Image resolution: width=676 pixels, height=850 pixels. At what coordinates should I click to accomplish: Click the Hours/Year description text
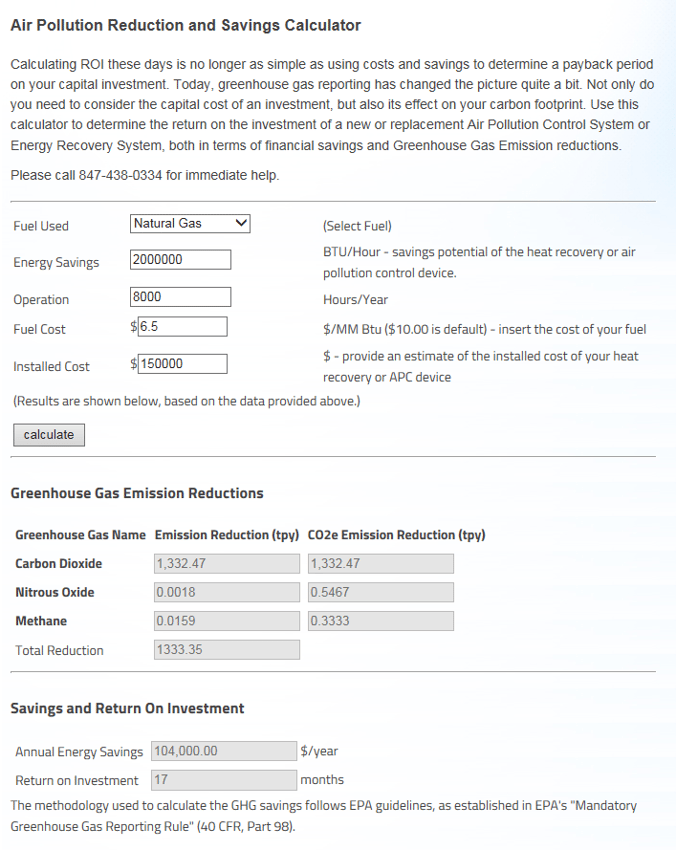[x=356, y=300]
